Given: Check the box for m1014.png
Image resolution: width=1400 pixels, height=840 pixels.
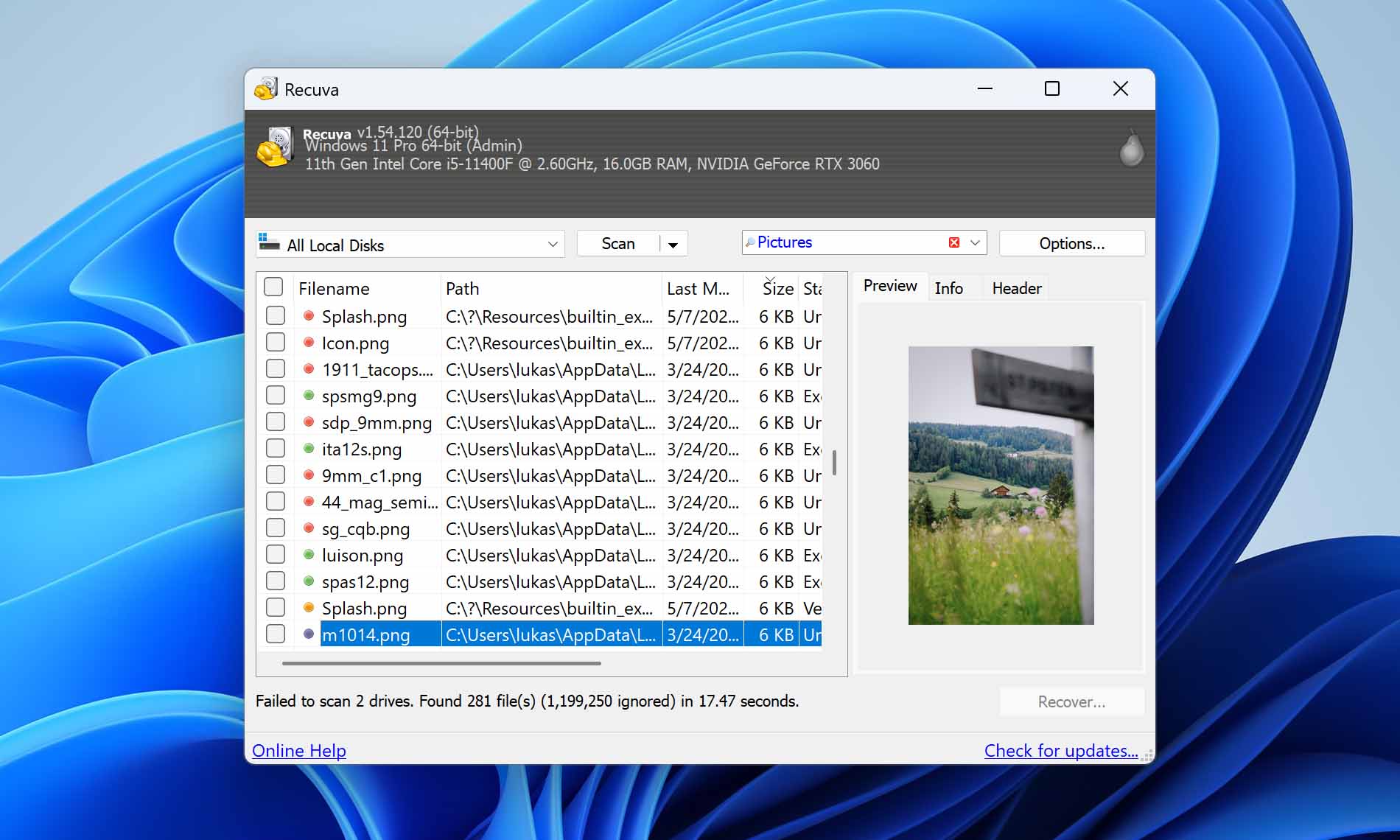Looking at the screenshot, I should [276, 634].
